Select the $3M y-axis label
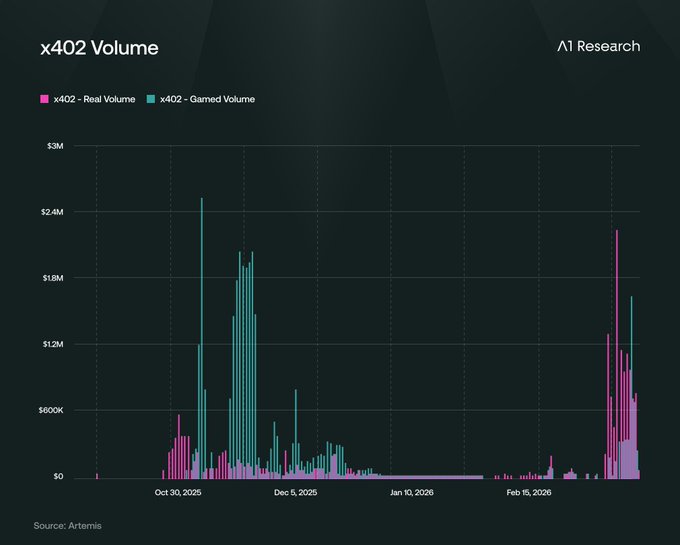 tap(54, 146)
